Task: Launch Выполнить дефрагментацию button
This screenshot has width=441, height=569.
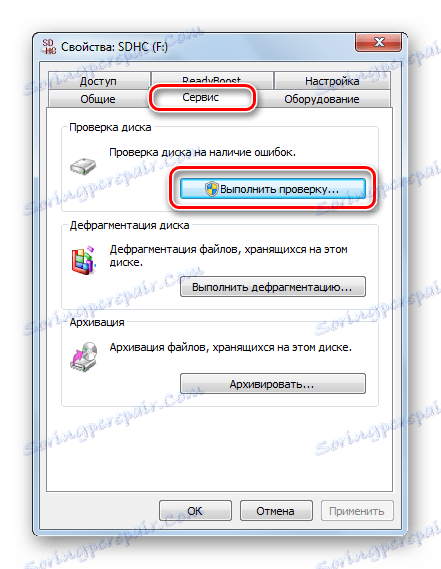Action: point(273,287)
